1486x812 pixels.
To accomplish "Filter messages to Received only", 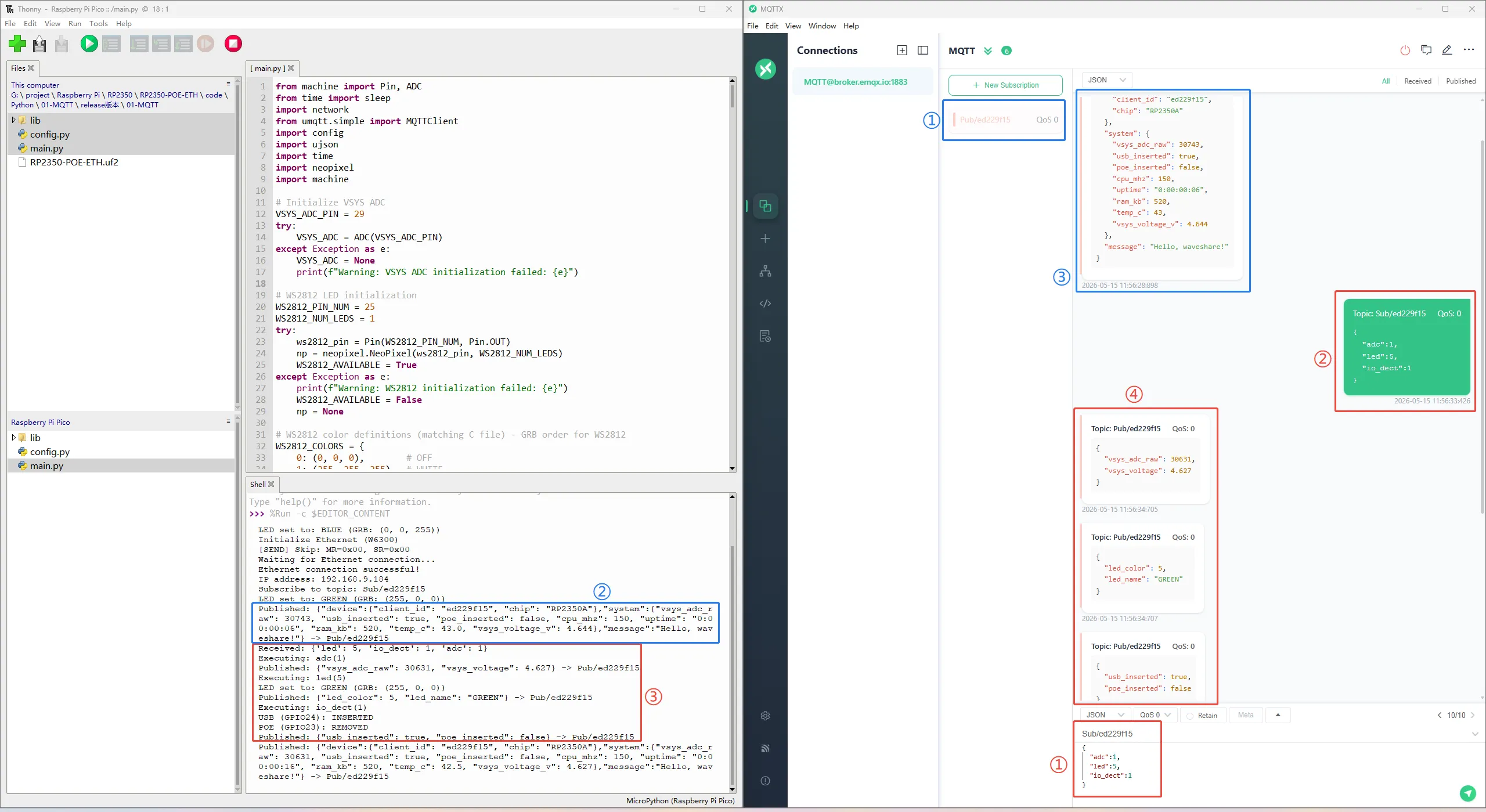I will pos(1418,81).
